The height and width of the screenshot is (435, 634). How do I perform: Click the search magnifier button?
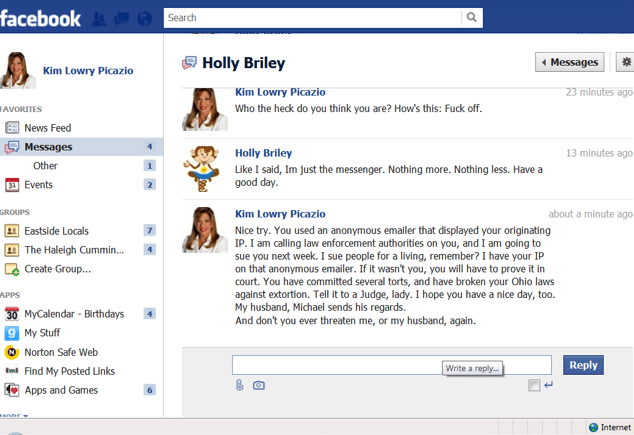coord(471,17)
